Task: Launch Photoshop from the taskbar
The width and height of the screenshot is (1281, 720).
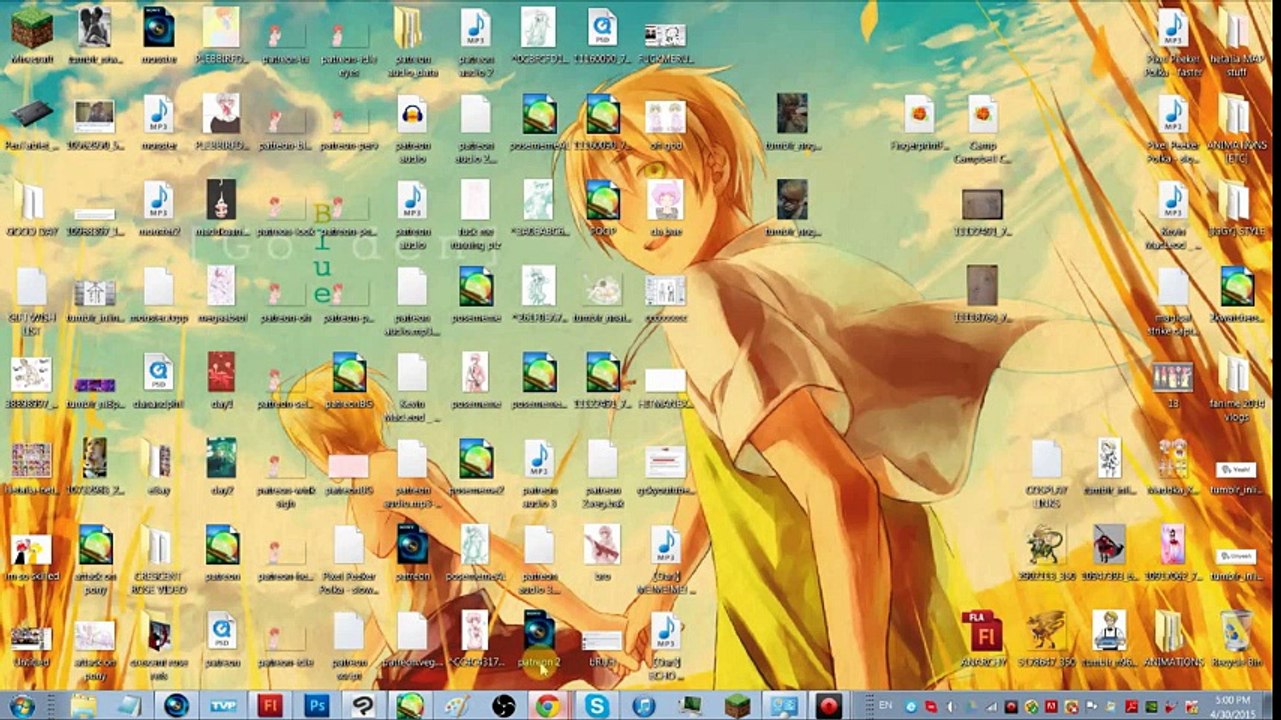Action: (x=316, y=706)
